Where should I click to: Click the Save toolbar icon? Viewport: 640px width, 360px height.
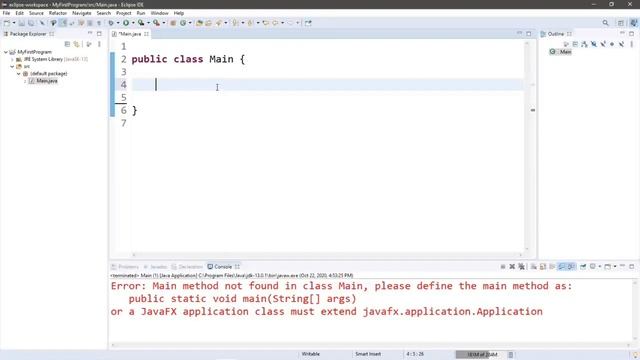pos(22,23)
